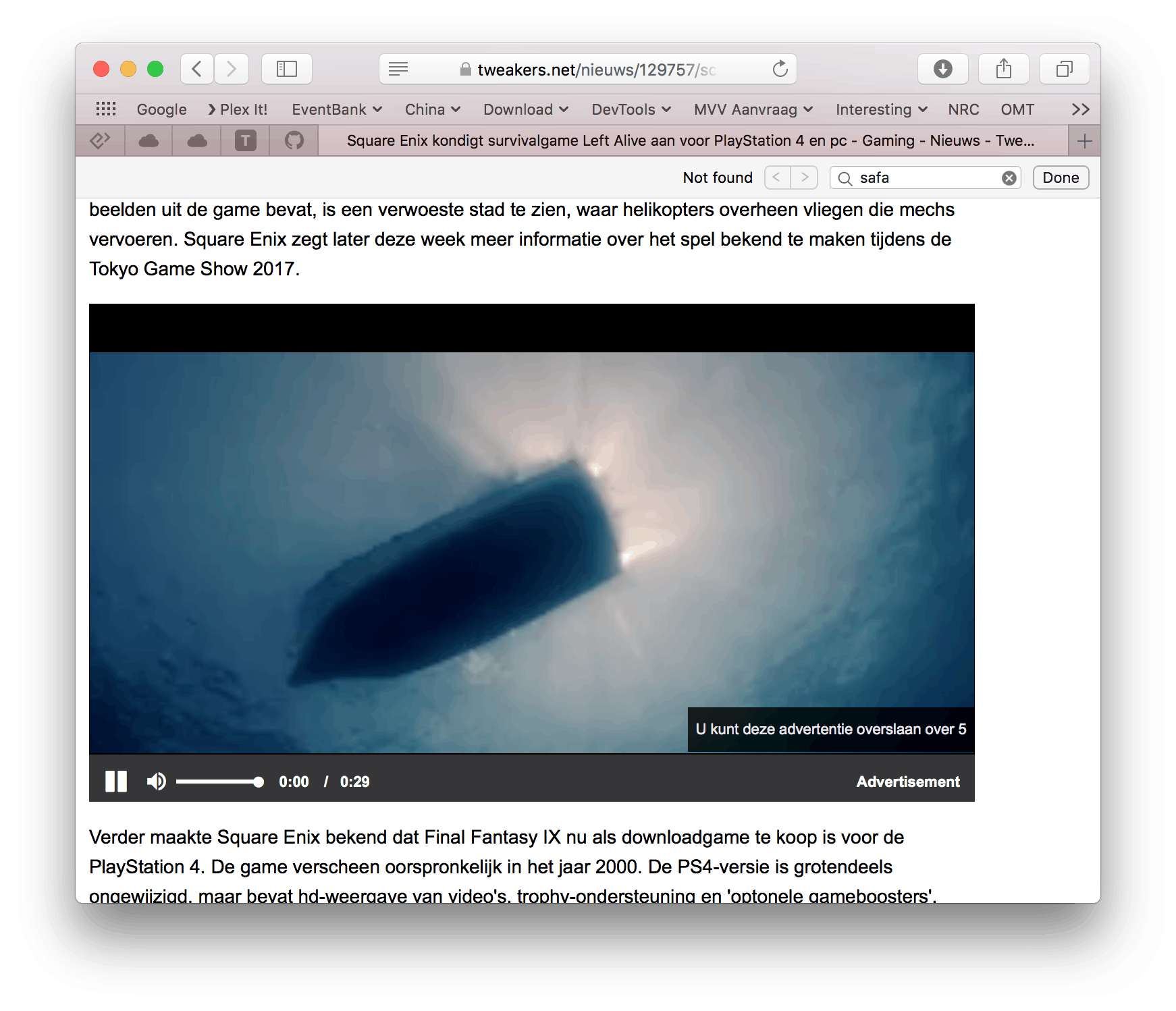Jump to next find match
1176x1011 pixels.
[x=805, y=177]
